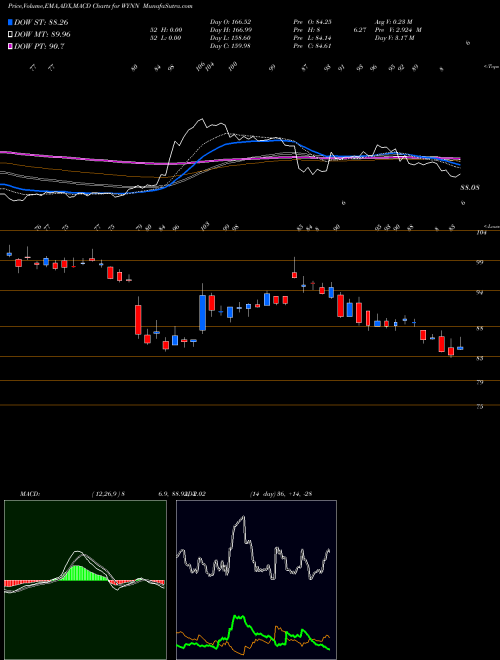Click the tall blue candlestick near 94 level
The height and width of the screenshot is (660, 500).
click(x=202, y=312)
